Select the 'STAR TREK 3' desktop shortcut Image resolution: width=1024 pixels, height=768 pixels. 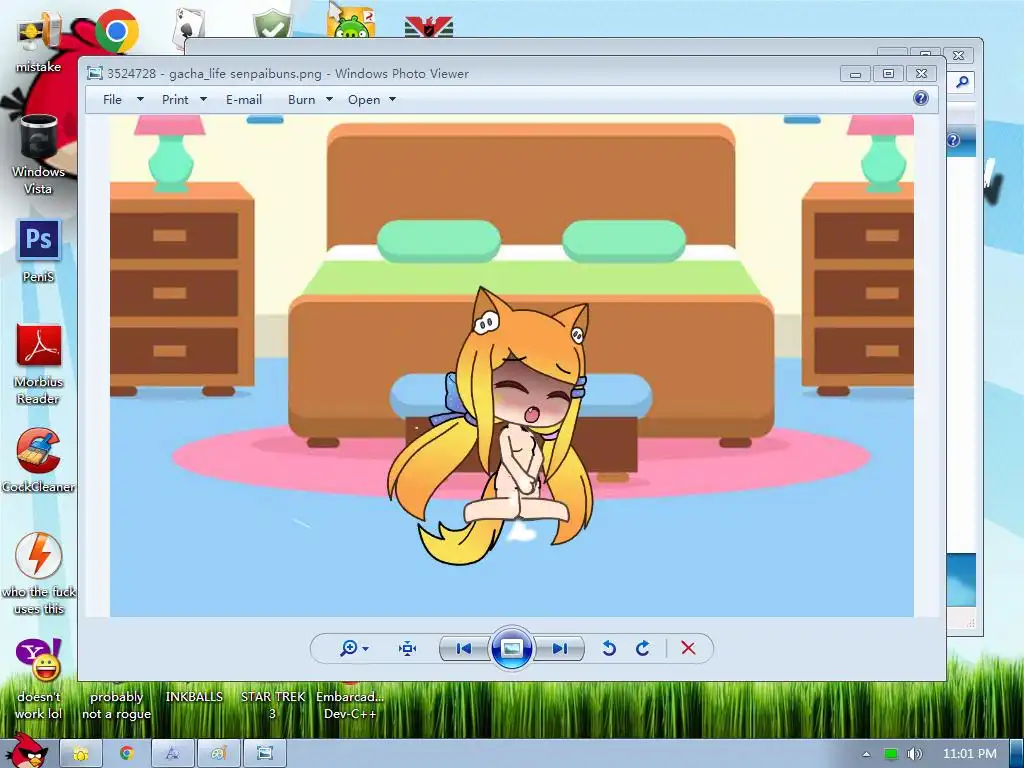[x=272, y=705]
